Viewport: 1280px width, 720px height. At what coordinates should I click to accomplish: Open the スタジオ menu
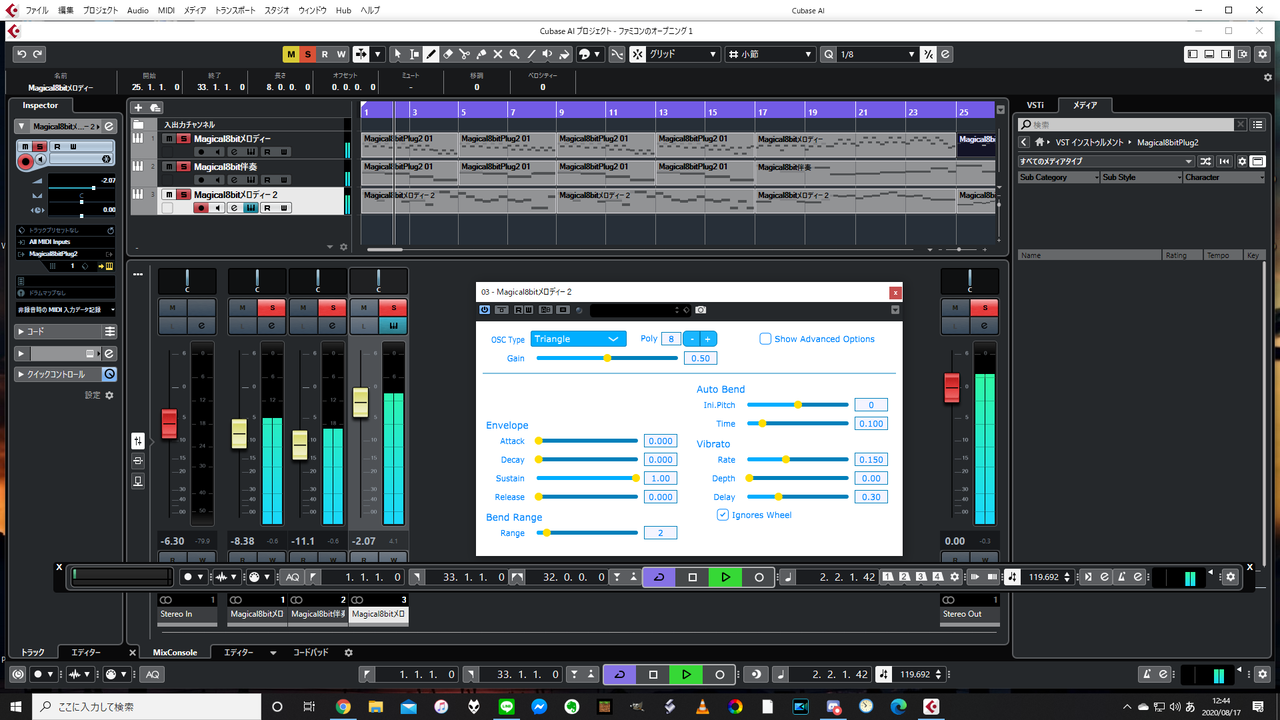pos(278,9)
